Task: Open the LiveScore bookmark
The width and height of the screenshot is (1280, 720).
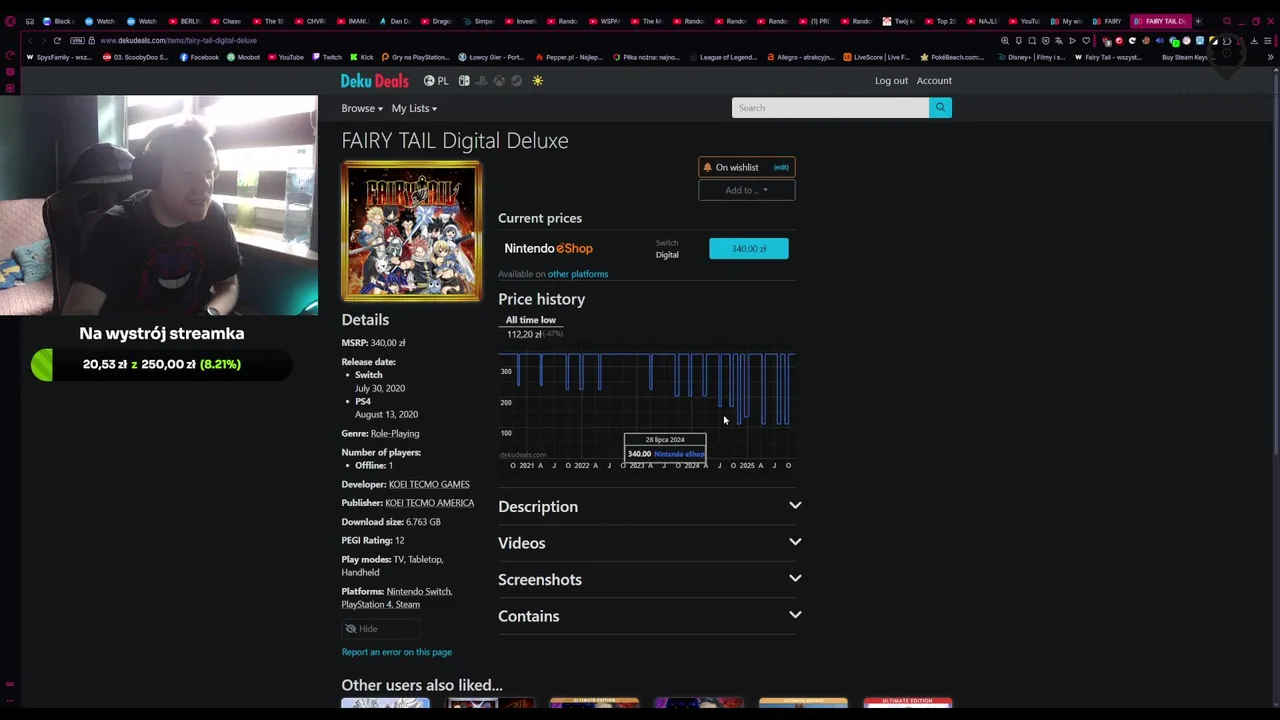Action: click(x=876, y=57)
